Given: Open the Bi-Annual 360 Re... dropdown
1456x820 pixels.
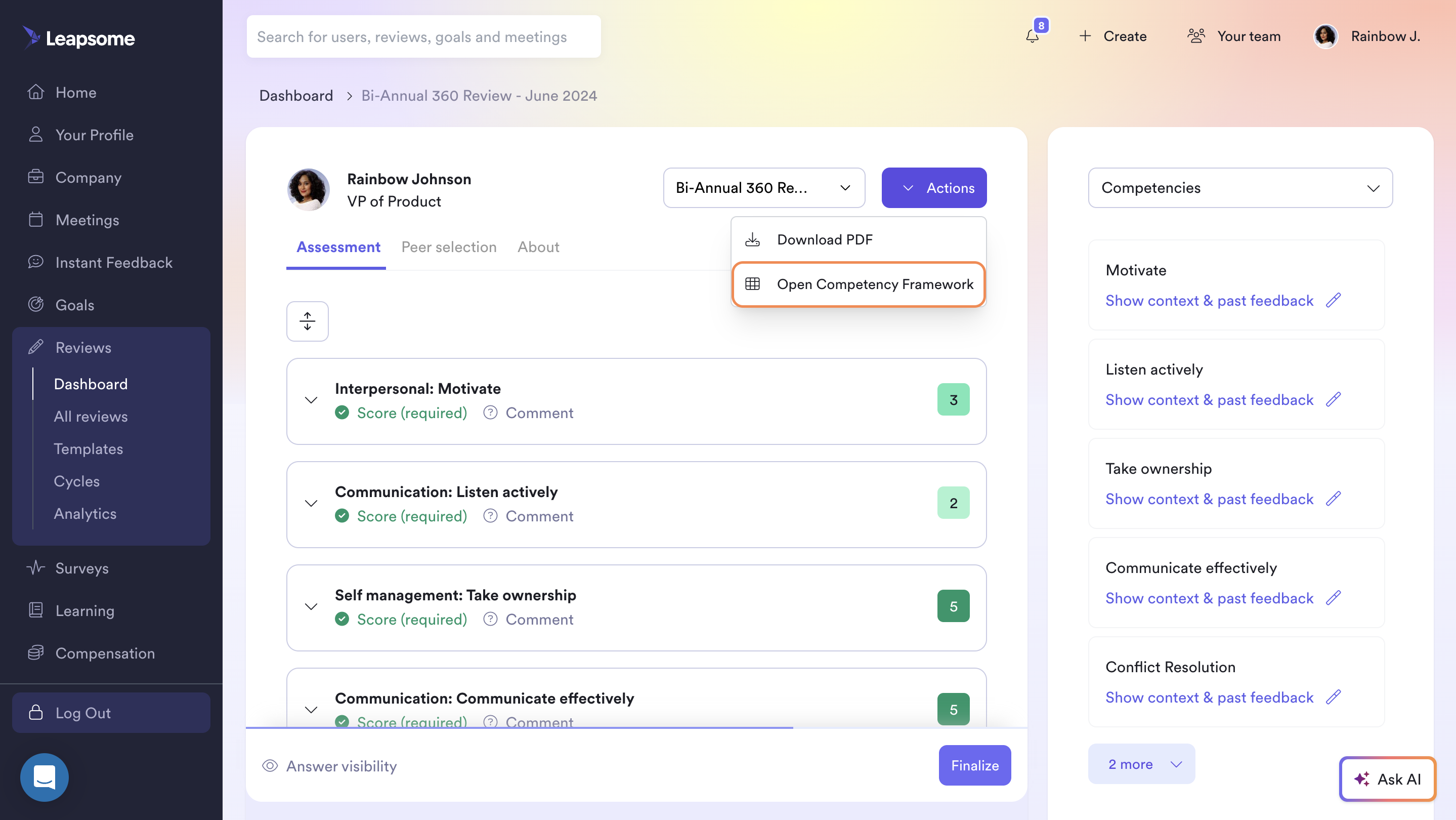Looking at the screenshot, I should pos(763,188).
